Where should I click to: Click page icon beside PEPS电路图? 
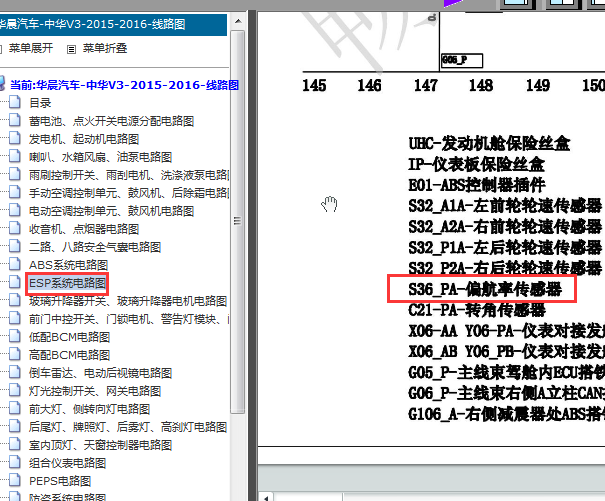[15, 481]
